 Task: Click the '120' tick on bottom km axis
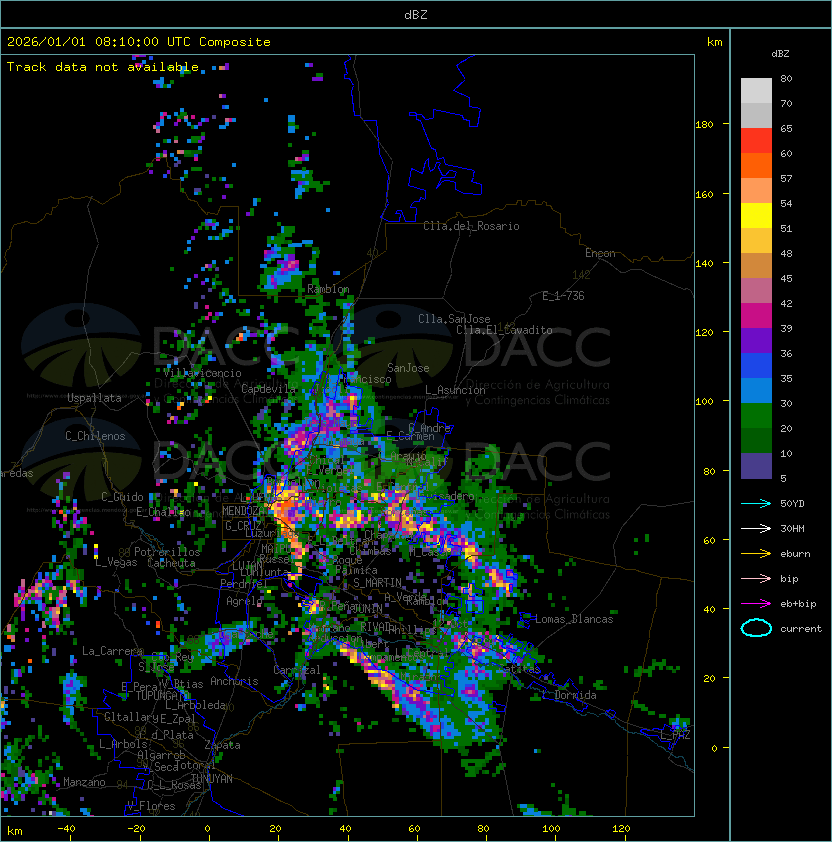click(x=621, y=829)
